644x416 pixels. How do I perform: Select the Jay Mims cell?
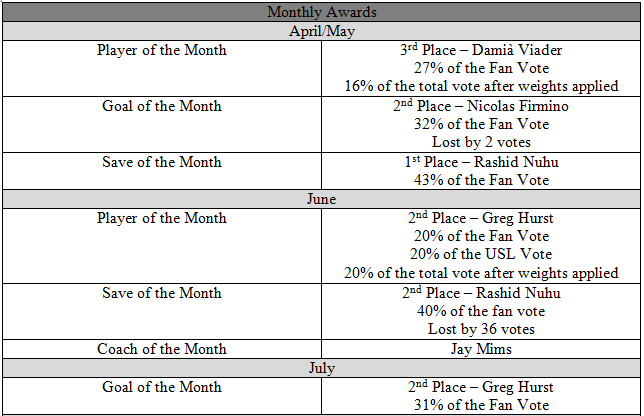point(481,349)
